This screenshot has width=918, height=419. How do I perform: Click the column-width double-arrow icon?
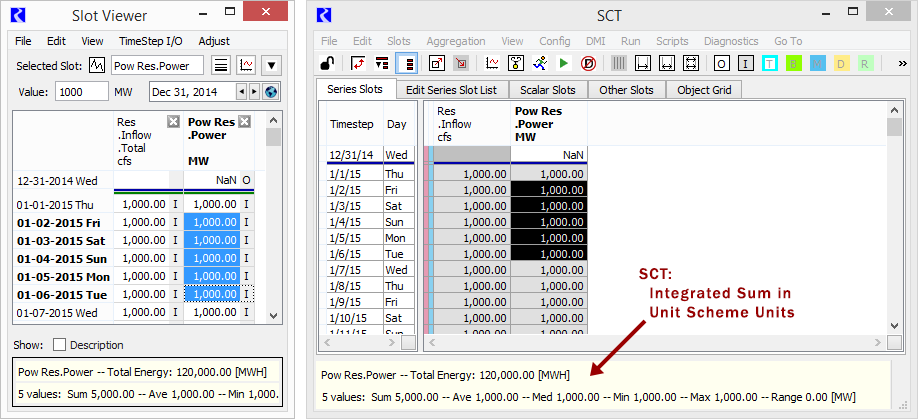(x=667, y=63)
